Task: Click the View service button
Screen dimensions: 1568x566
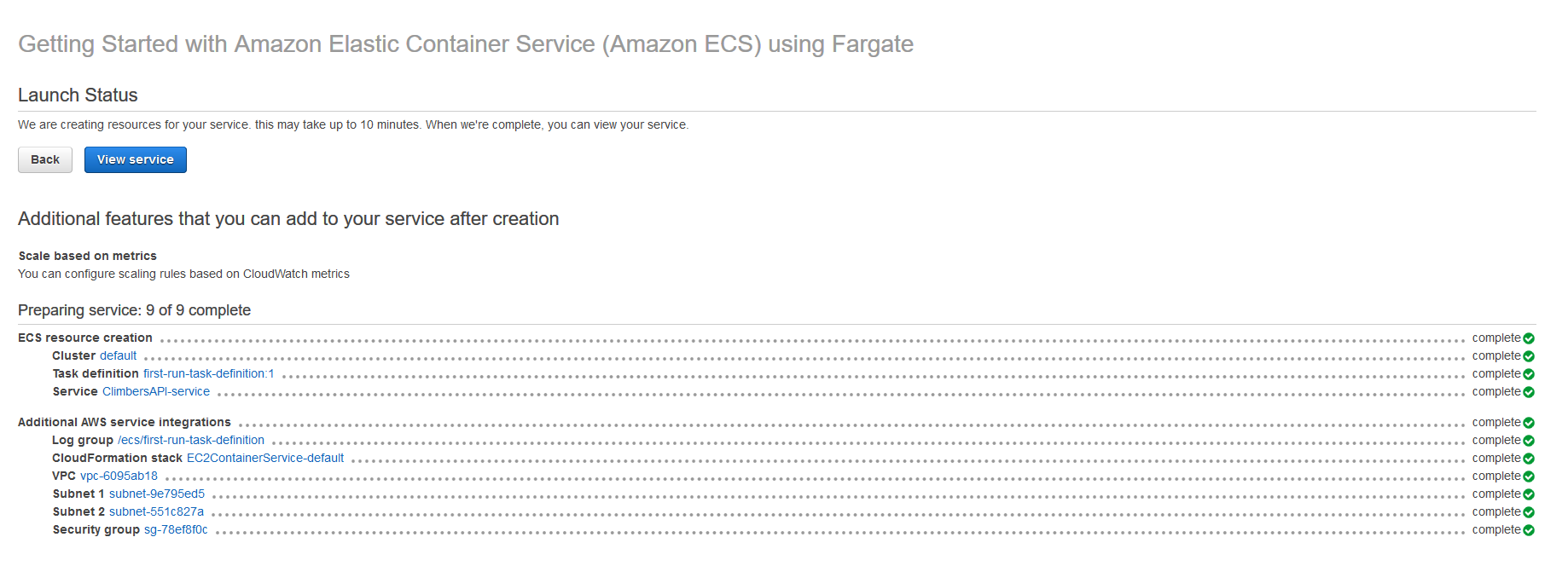Action: [136, 159]
